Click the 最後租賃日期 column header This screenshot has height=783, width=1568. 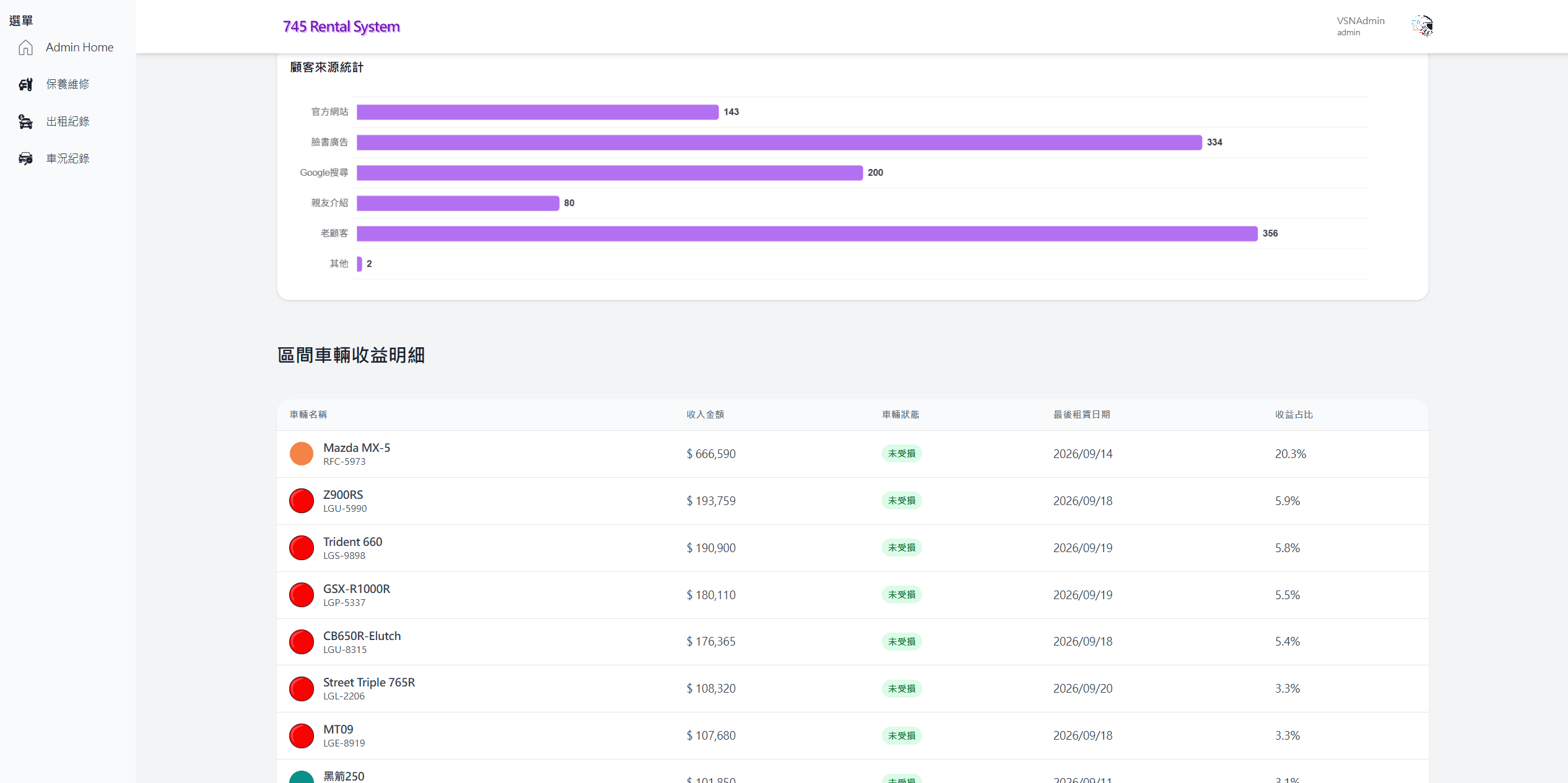point(1082,415)
